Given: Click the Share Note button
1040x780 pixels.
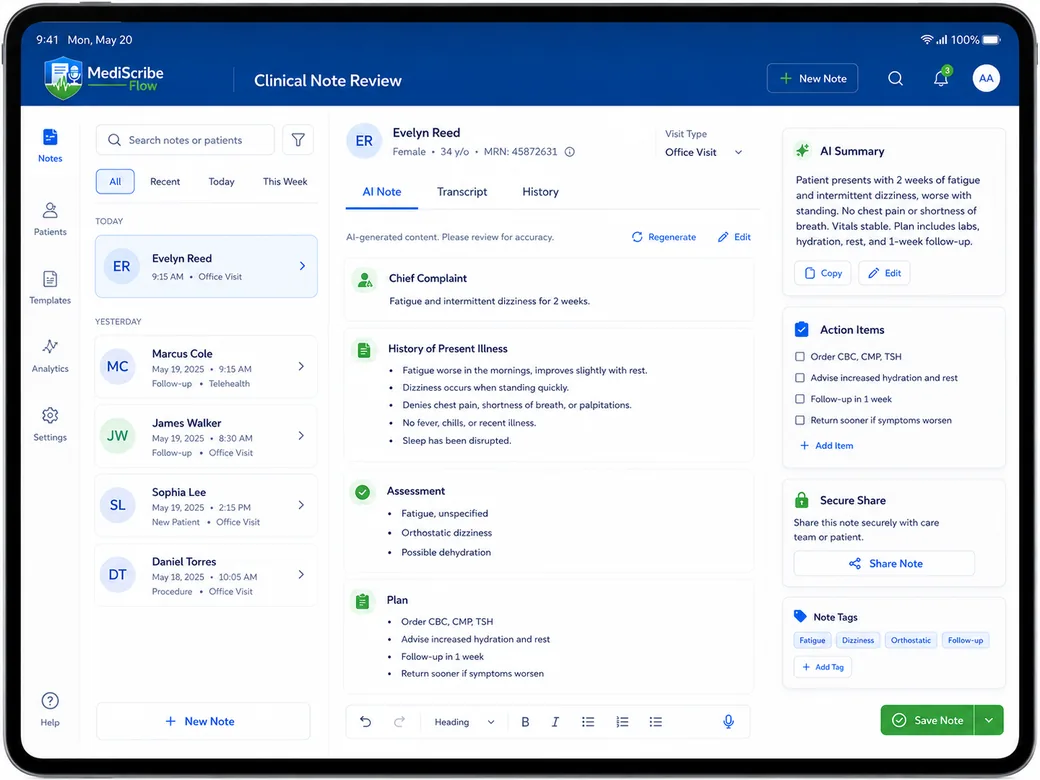Looking at the screenshot, I should 884,564.
